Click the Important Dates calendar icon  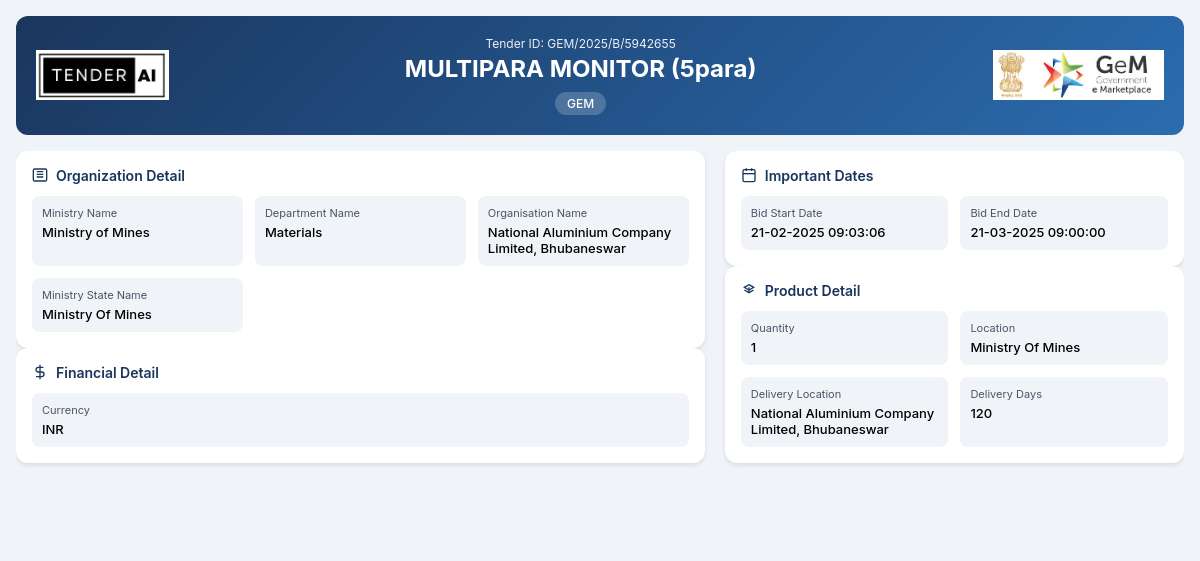[x=749, y=175]
